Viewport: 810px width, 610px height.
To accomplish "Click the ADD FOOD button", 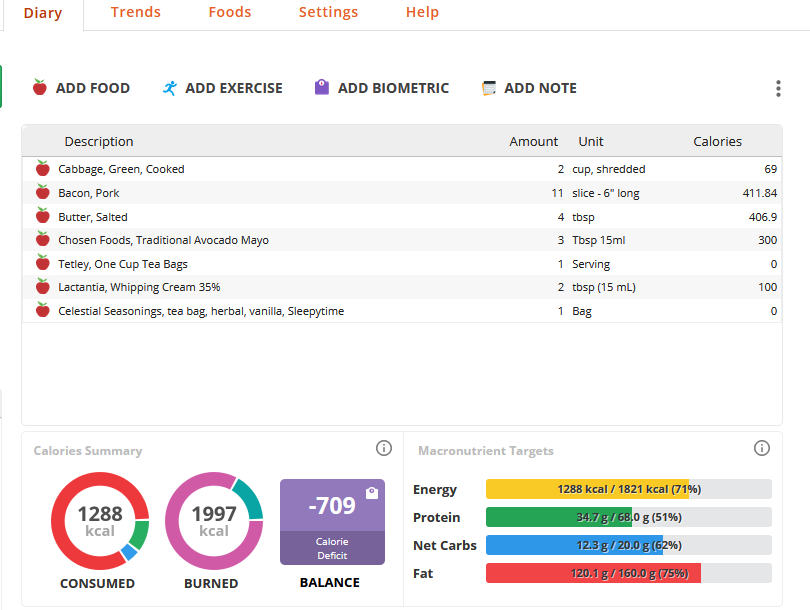I will 81,88.
